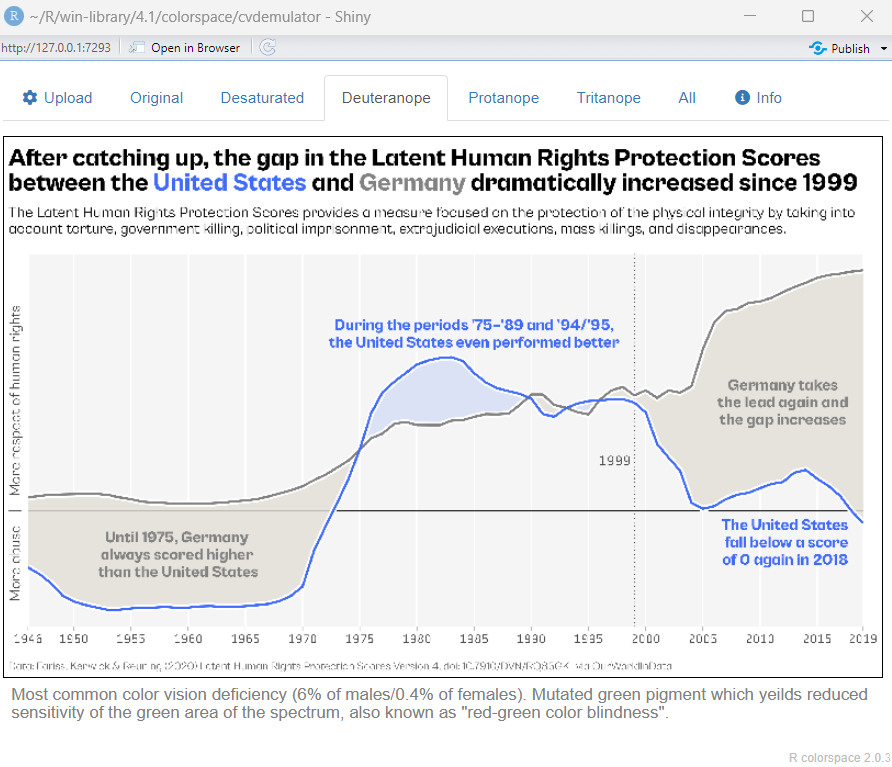
Task: Open the Desaturated tab
Action: click(x=262, y=98)
